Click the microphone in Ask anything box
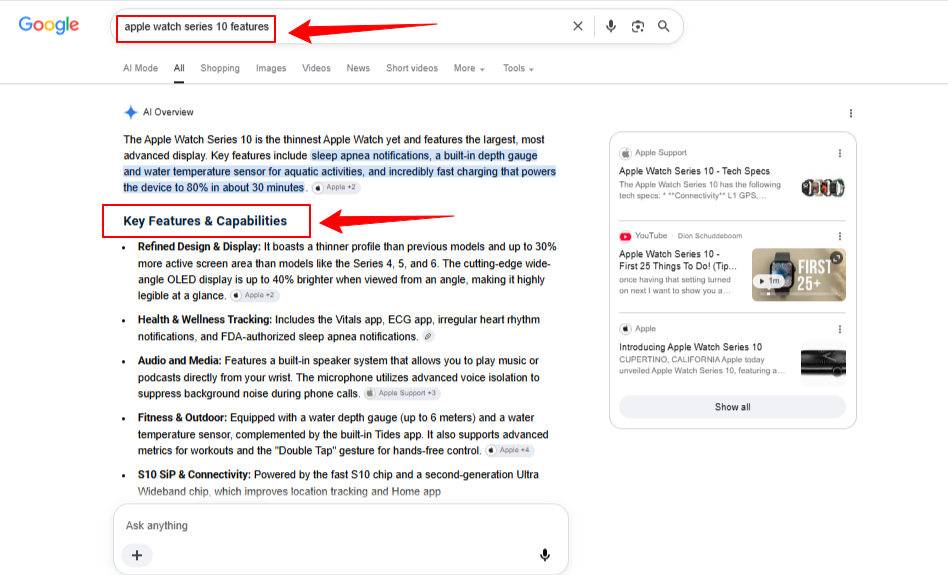 (x=545, y=555)
